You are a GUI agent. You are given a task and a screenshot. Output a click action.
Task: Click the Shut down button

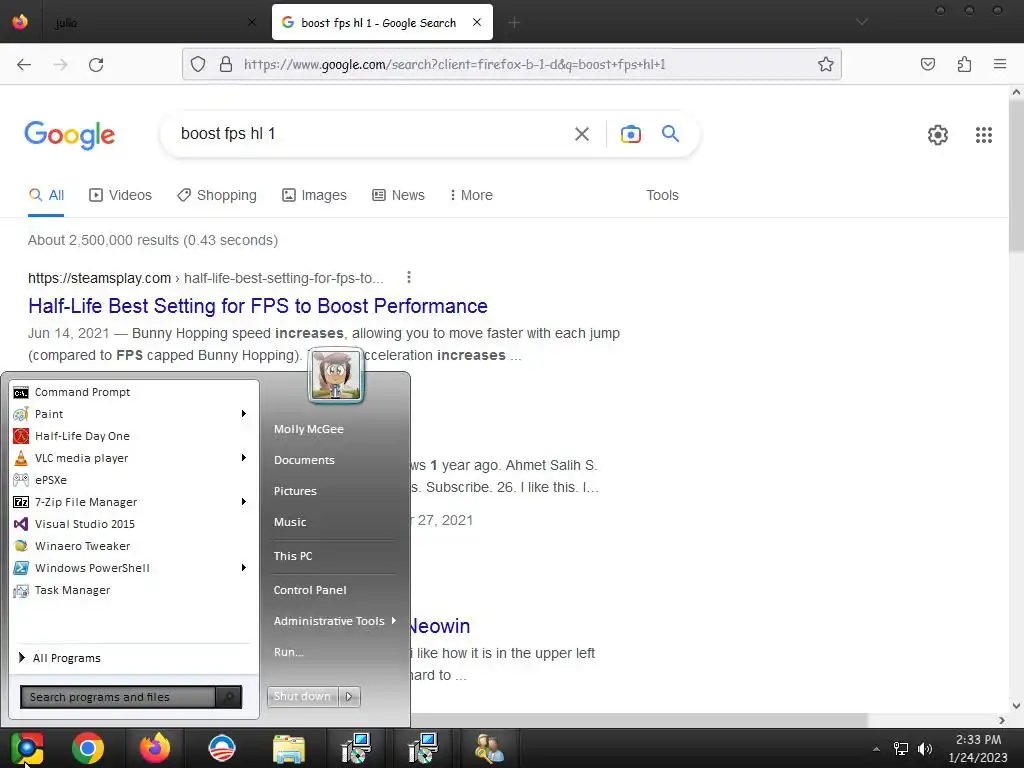point(302,697)
